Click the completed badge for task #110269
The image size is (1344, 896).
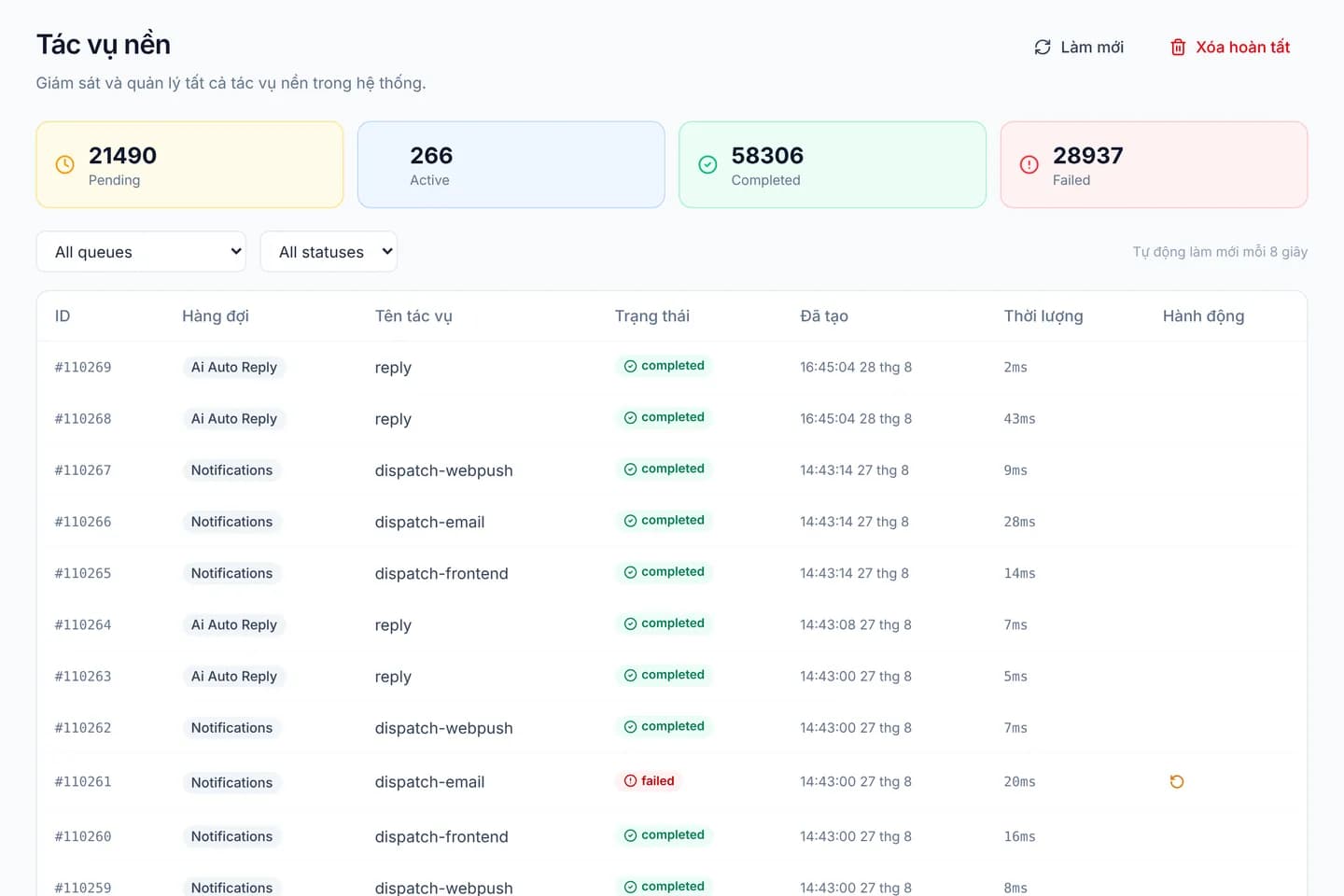point(664,366)
